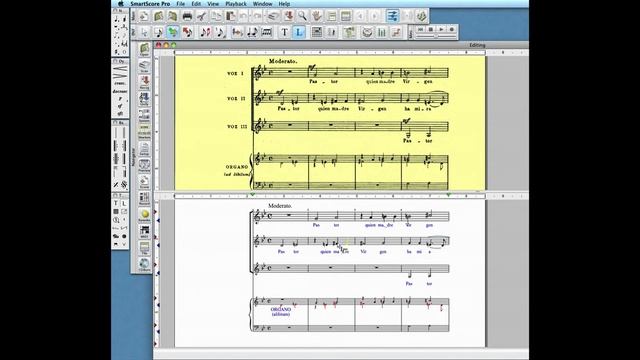Stop playback with the stop button

click(431, 29)
